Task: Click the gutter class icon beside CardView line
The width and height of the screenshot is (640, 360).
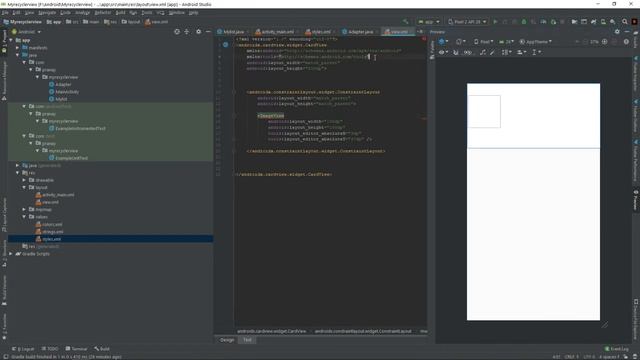Action: pos(225,45)
